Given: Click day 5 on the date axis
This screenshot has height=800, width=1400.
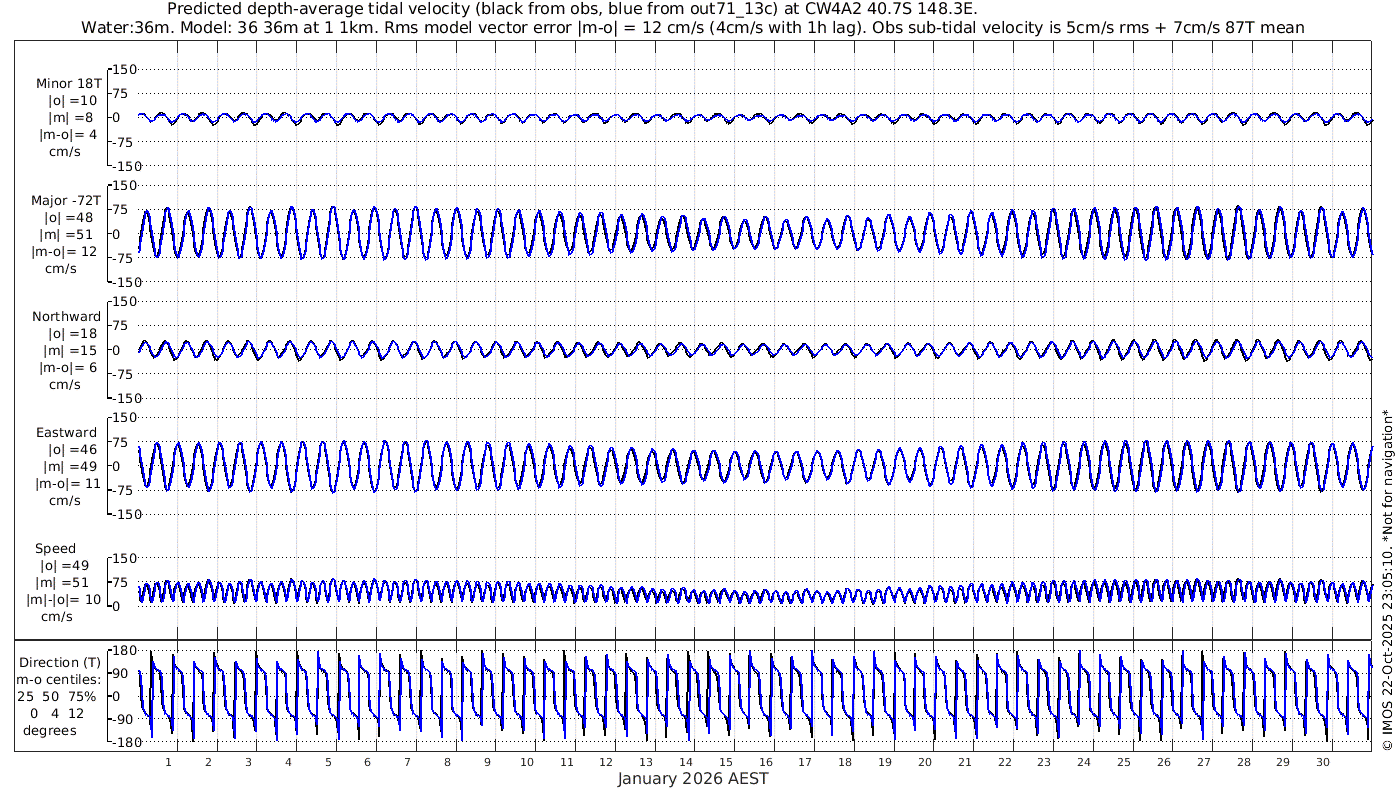Looking at the screenshot, I should 327,762.
